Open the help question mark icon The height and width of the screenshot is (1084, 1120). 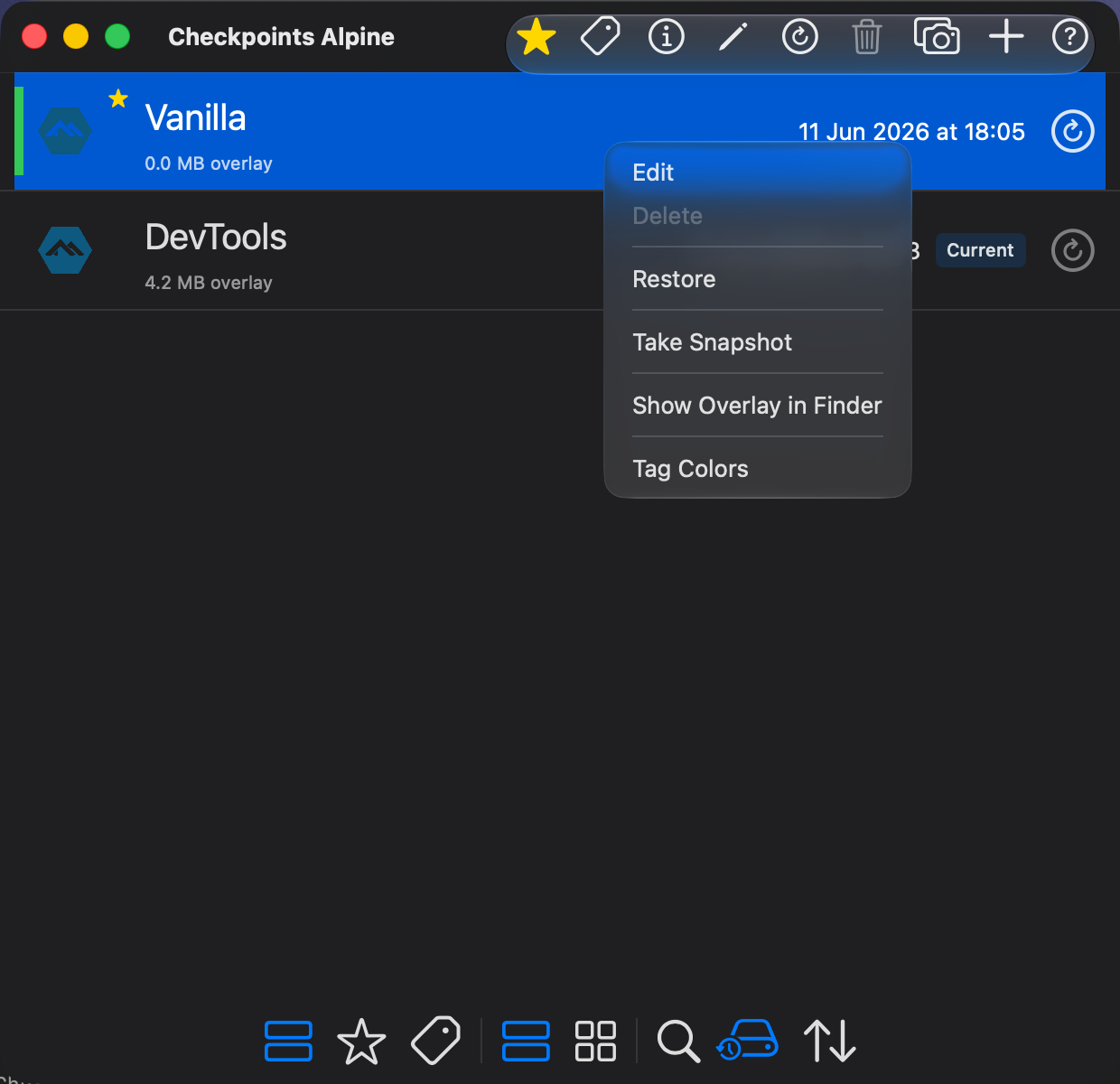tap(1070, 37)
